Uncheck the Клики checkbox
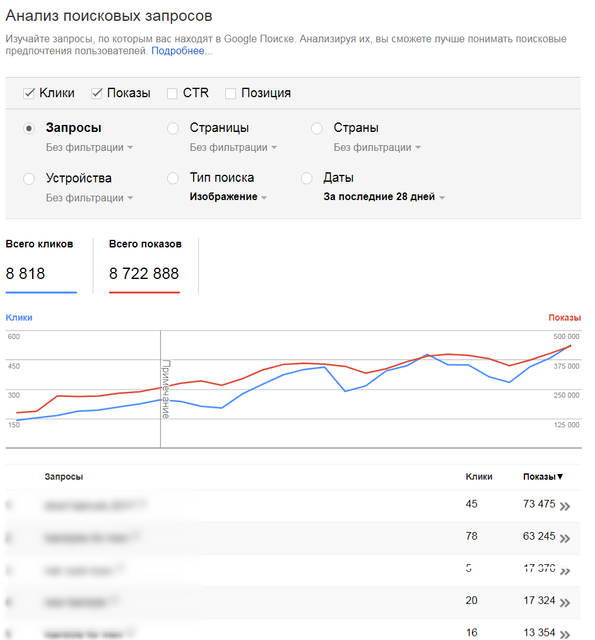The width and height of the screenshot is (595, 640). click(x=29, y=93)
